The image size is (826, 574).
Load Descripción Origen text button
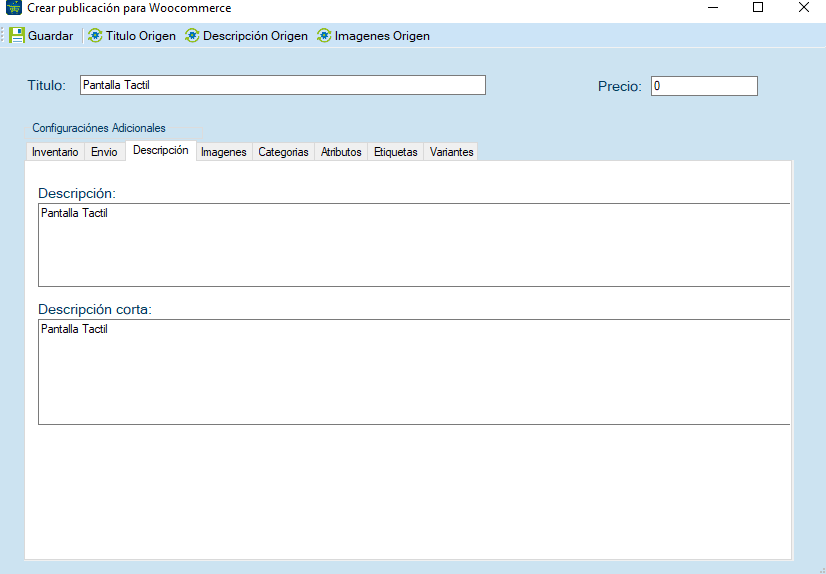[x=255, y=36]
